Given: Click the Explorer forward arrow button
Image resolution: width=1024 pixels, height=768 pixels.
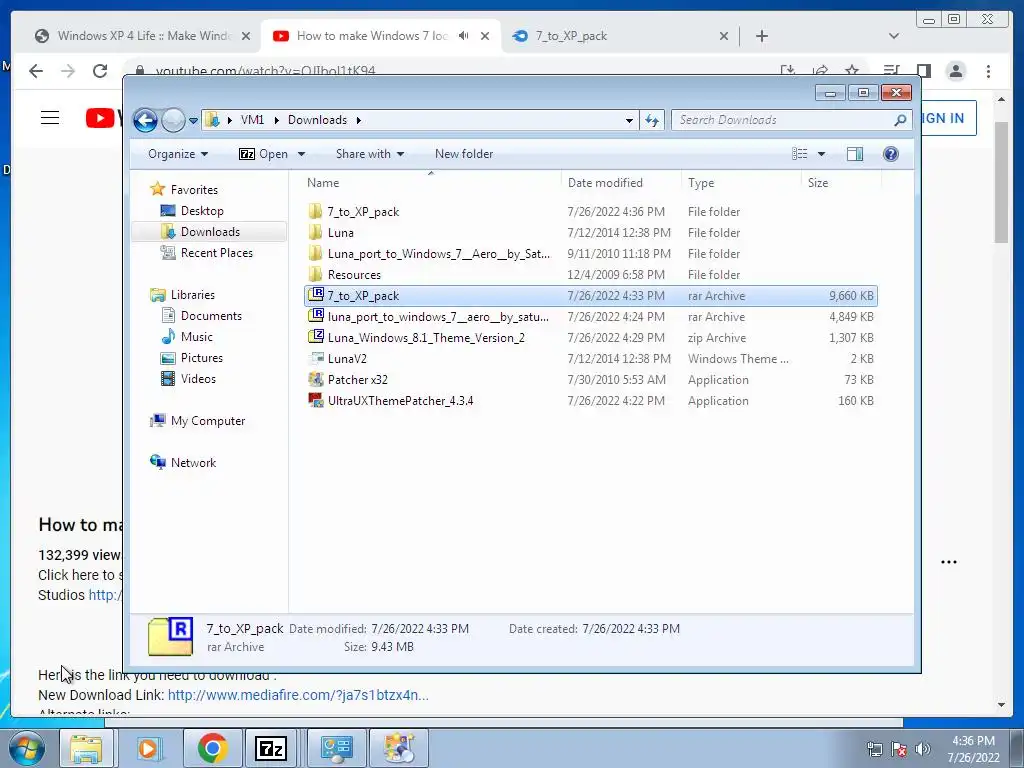Looking at the screenshot, I should 173,120.
